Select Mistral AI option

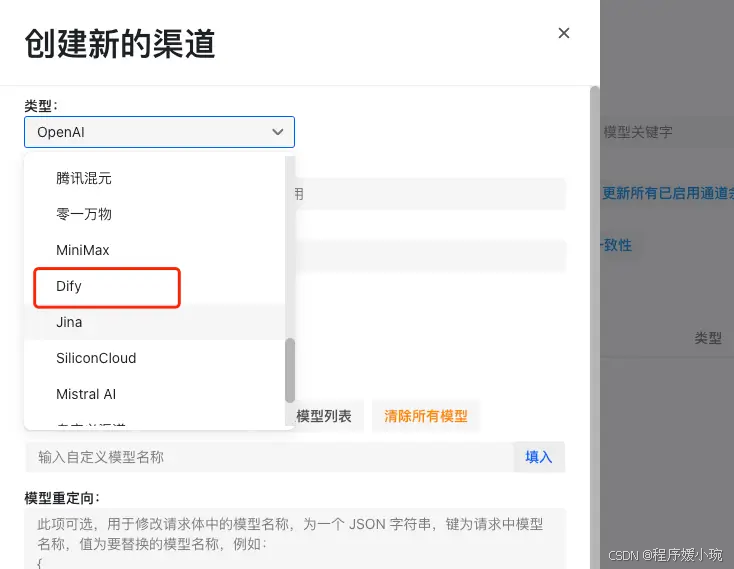(154, 394)
